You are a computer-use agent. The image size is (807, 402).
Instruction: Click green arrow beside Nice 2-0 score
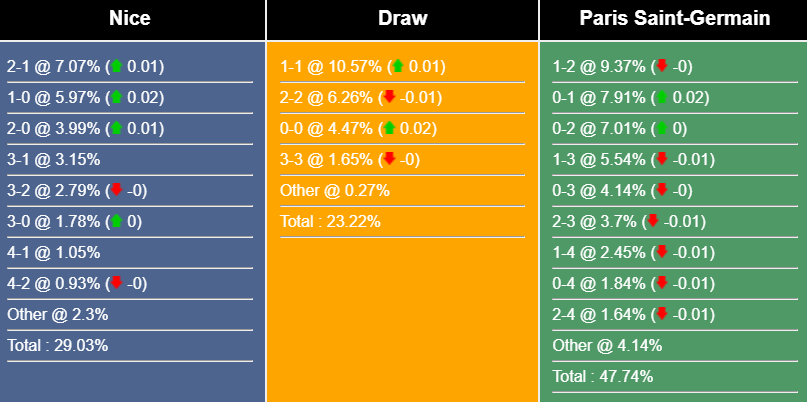116,129
